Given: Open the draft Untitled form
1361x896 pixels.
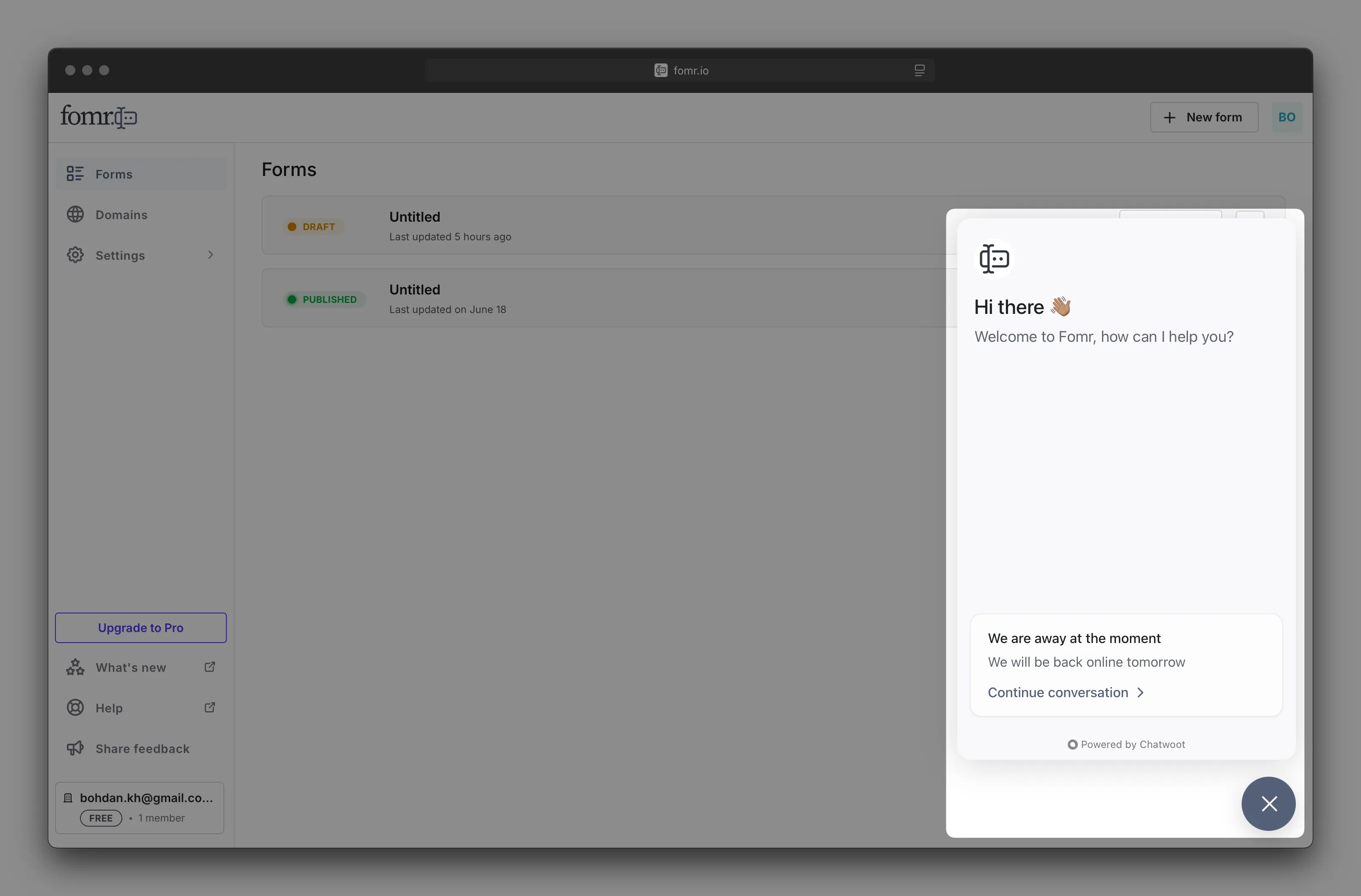Looking at the screenshot, I should 415,217.
